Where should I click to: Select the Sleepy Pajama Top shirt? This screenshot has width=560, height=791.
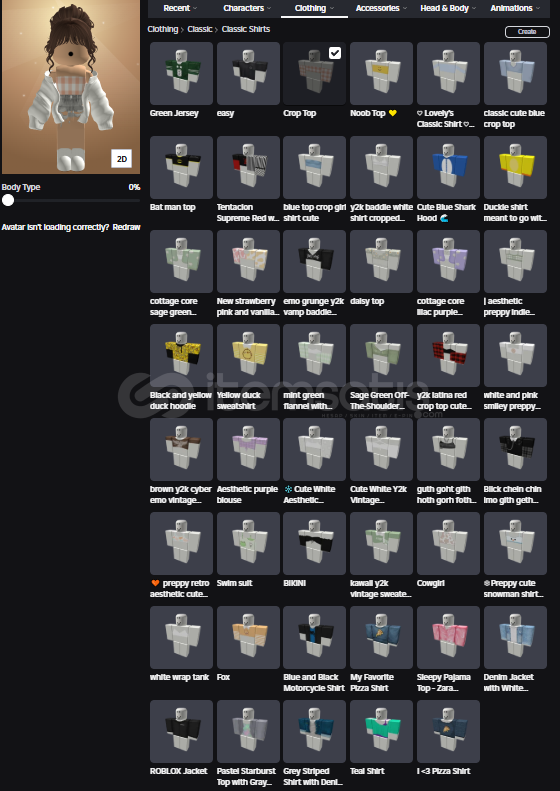click(x=448, y=638)
